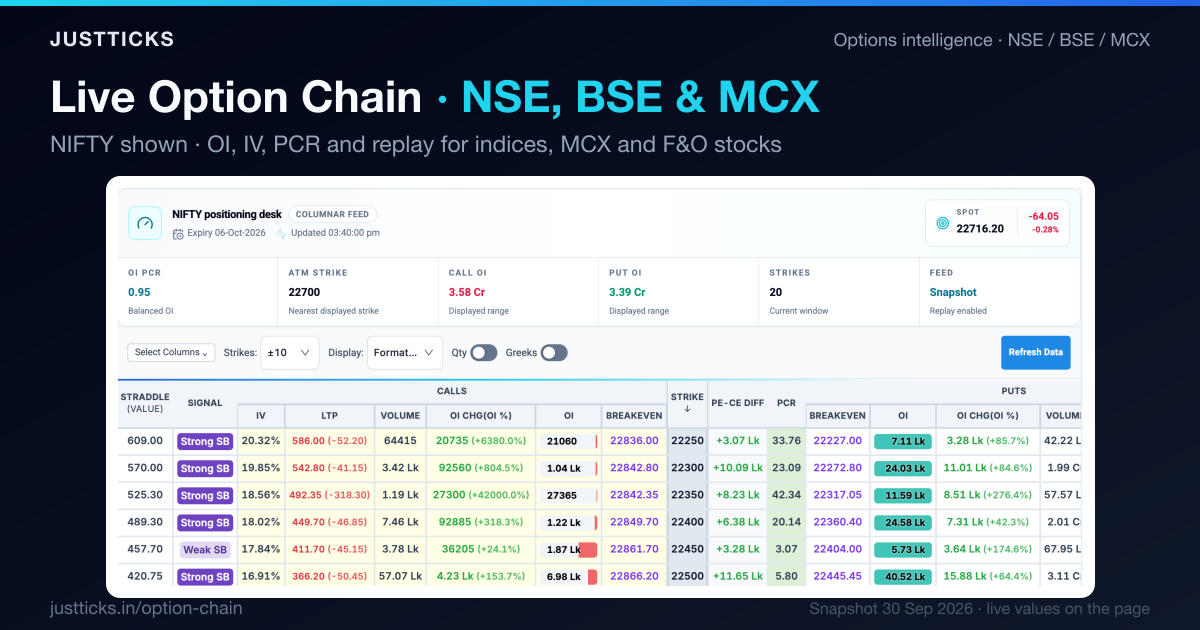Click the strike cell 22400
This screenshot has width=1200, height=630.
(x=687, y=522)
